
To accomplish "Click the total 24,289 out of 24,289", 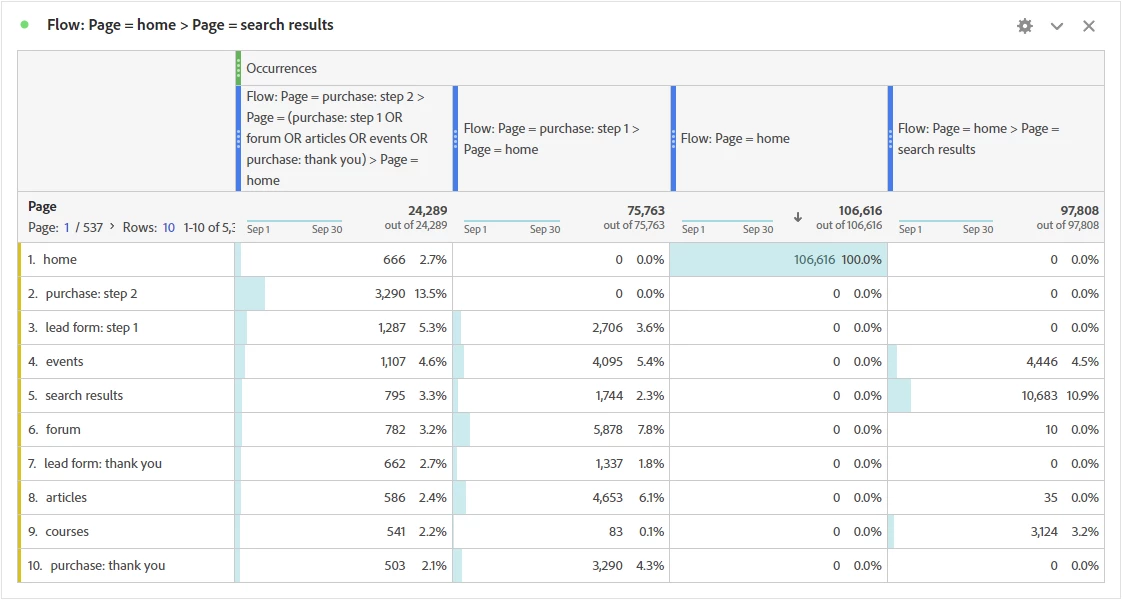I will click(x=416, y=217).
